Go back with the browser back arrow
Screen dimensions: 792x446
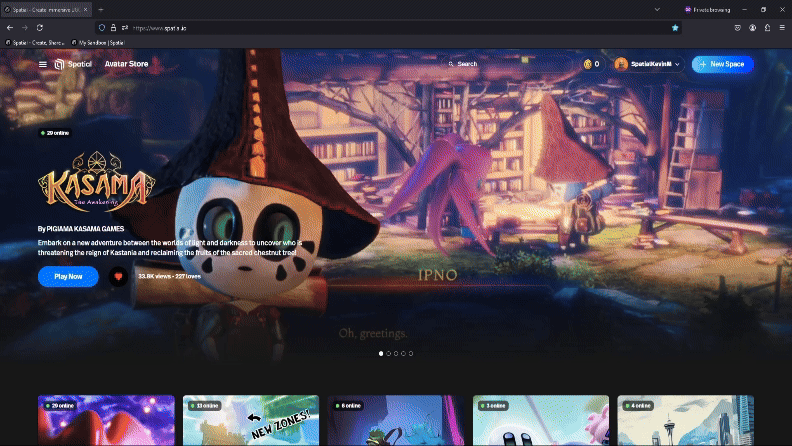(10, 28)
